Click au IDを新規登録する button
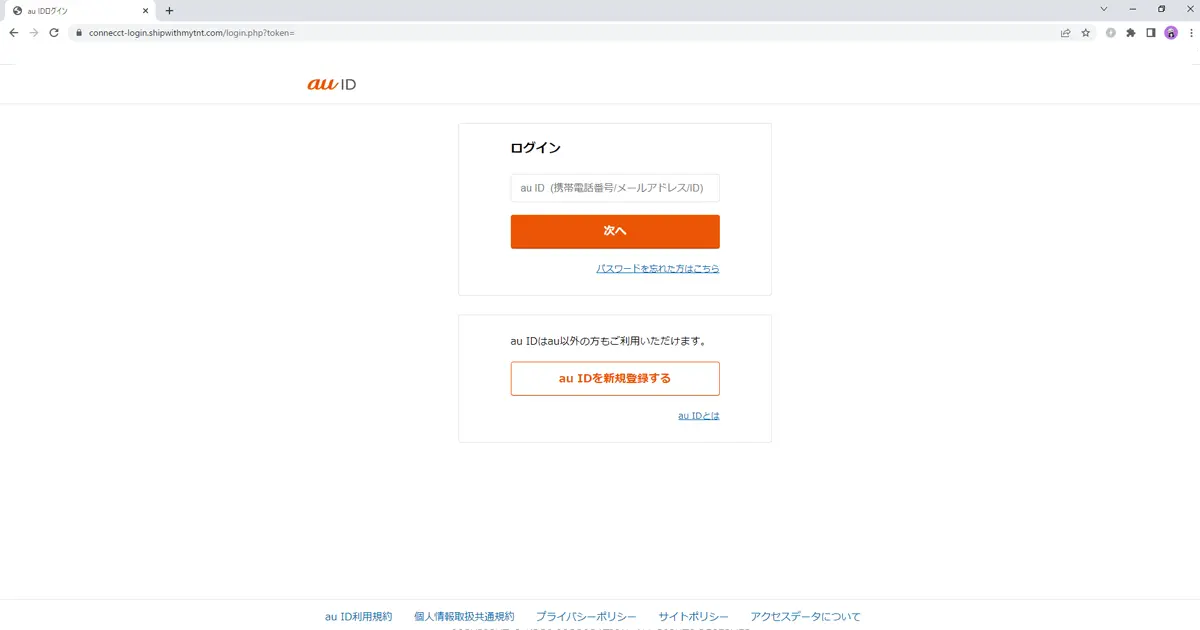Screen dimensions: 1200x630 [615, 378]
